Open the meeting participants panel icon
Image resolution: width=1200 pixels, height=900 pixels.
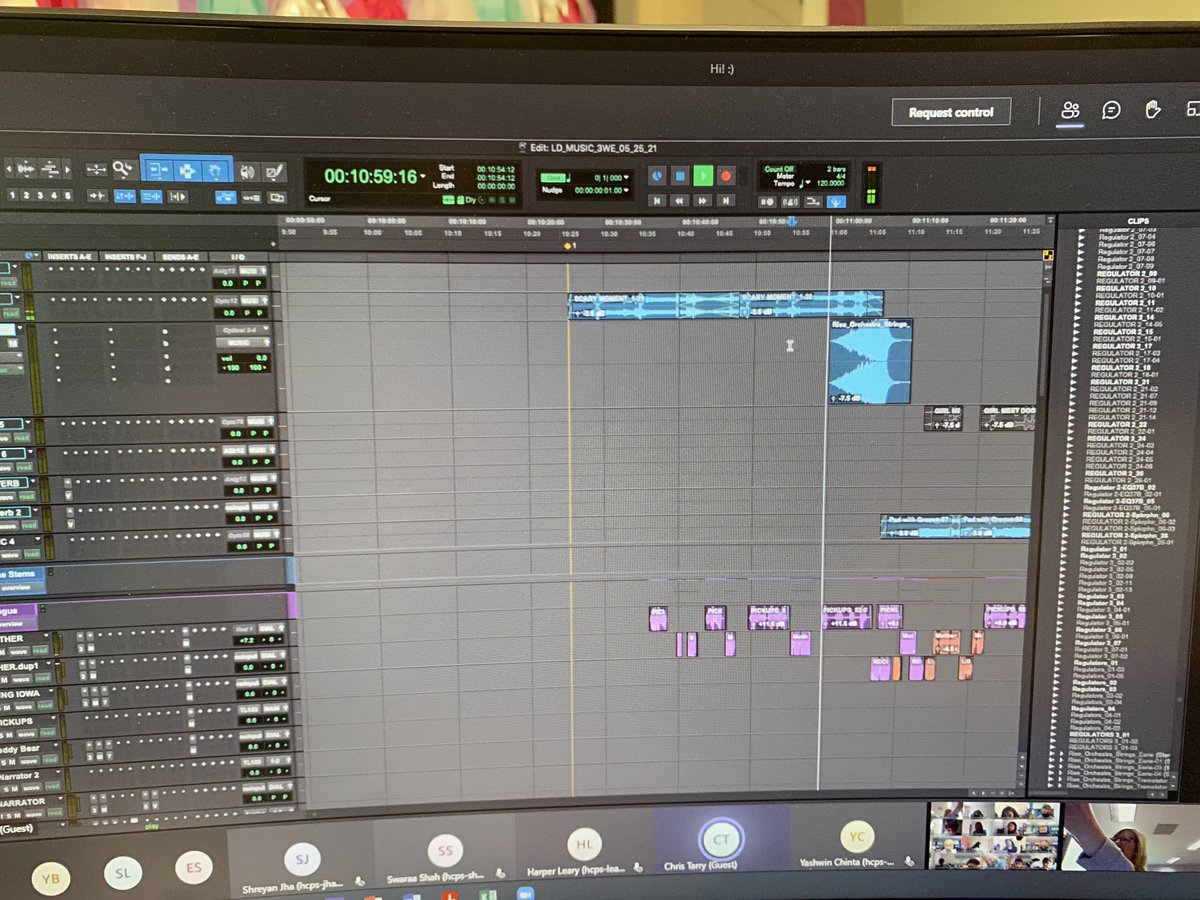[x=1070, y=111]
